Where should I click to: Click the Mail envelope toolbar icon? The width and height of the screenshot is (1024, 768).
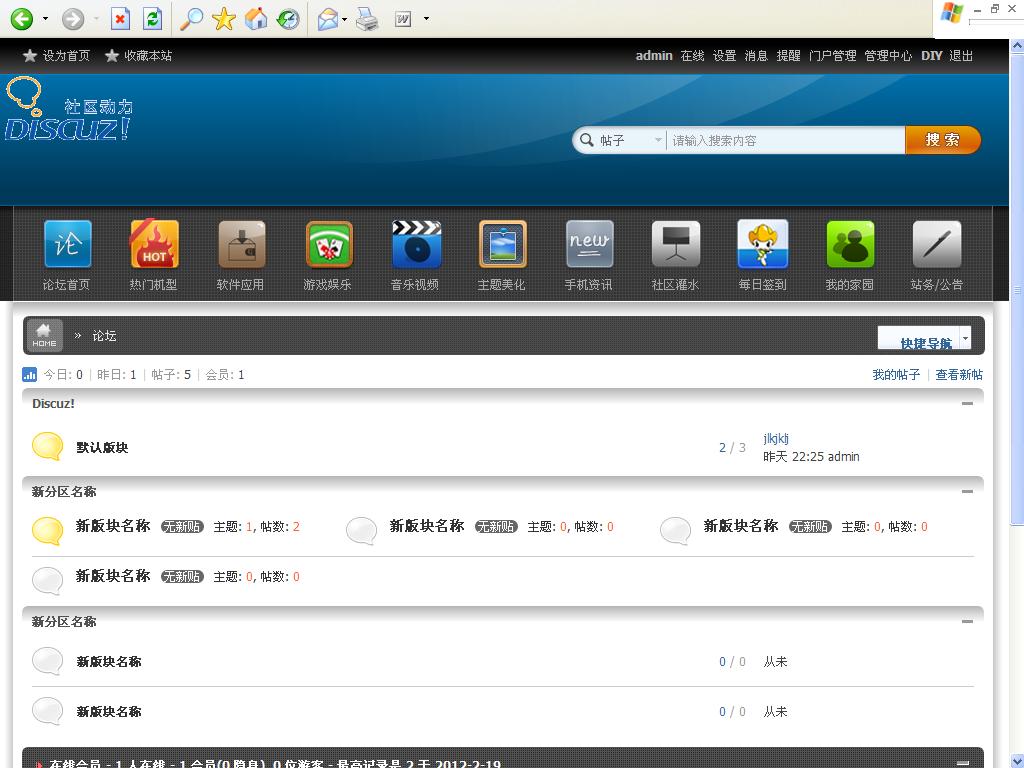(328, 19)
